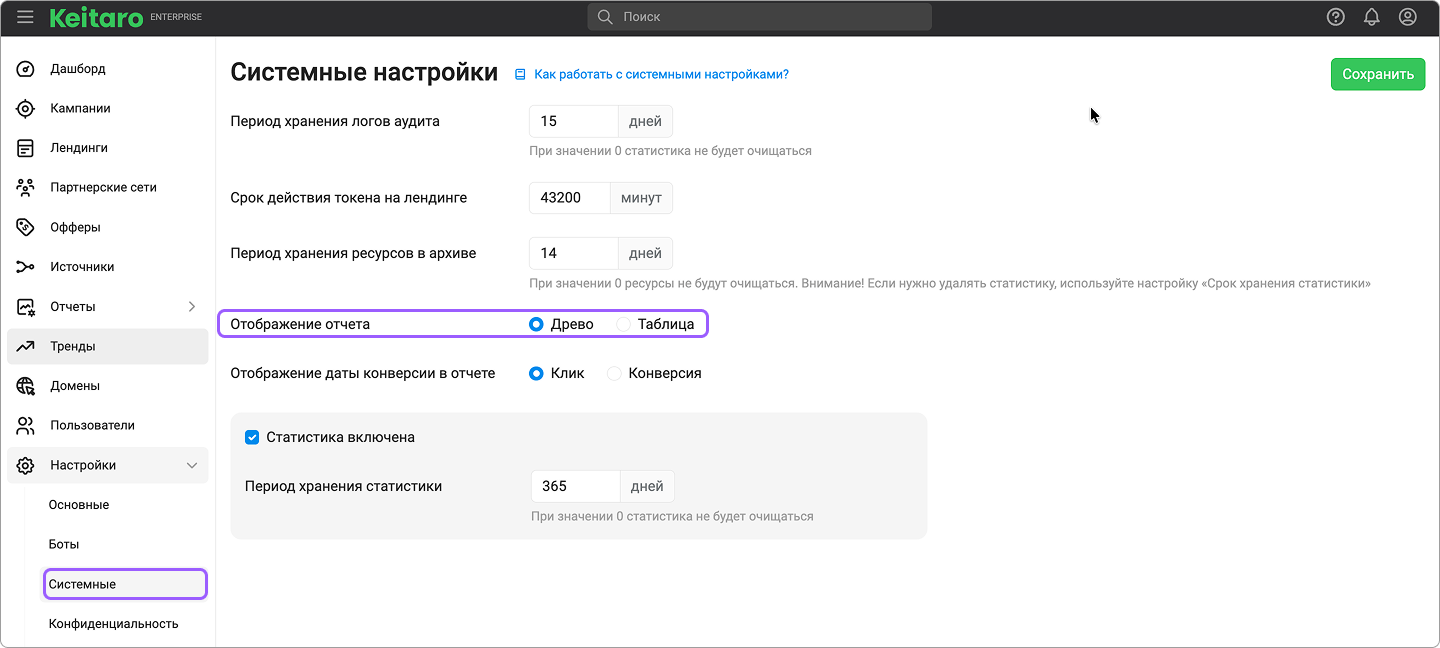Click the hamburger menu icon
The width and height of the screenshot is (1440, 648).
click(25, 17)
